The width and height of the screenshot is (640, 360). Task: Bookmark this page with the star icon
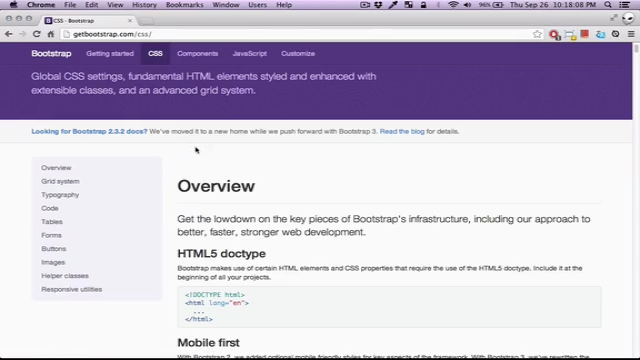537,34
